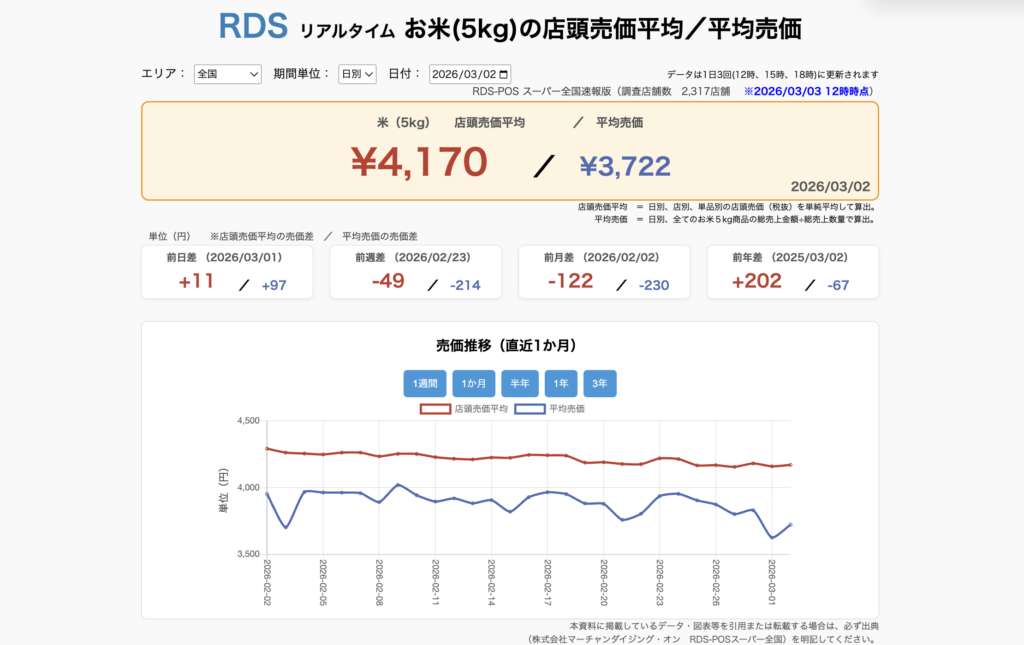Image resolution: width=1024 pixels, height=645 pixels.
Task: Show the 1年 price trend
Action: coord(561,383)
